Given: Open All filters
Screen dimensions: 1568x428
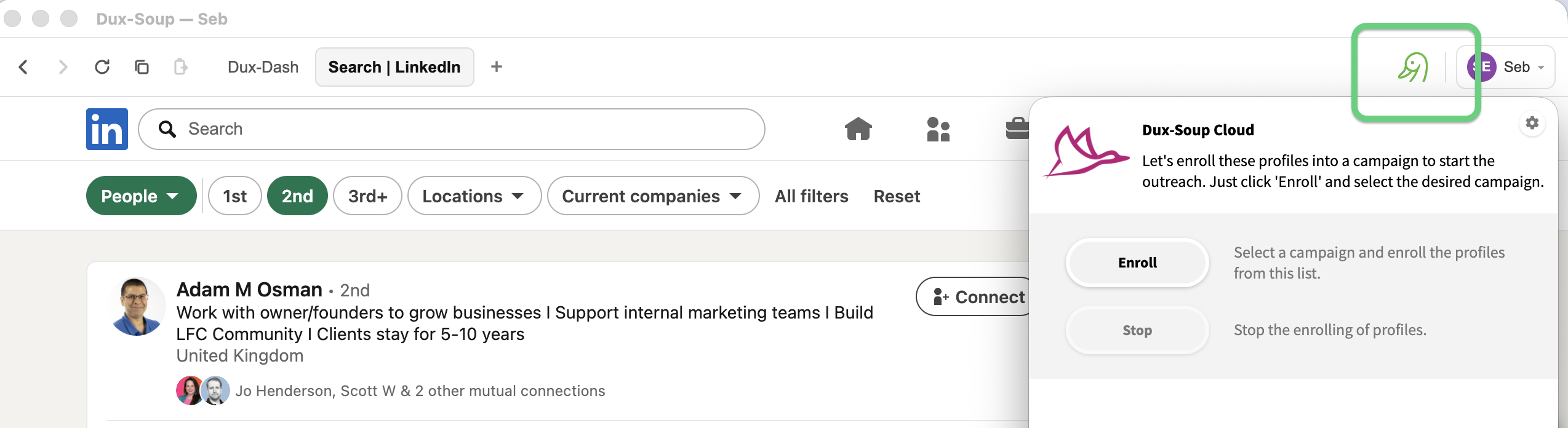Looking at the screenshot, I should pyautogui.click(x=811, y=196).
